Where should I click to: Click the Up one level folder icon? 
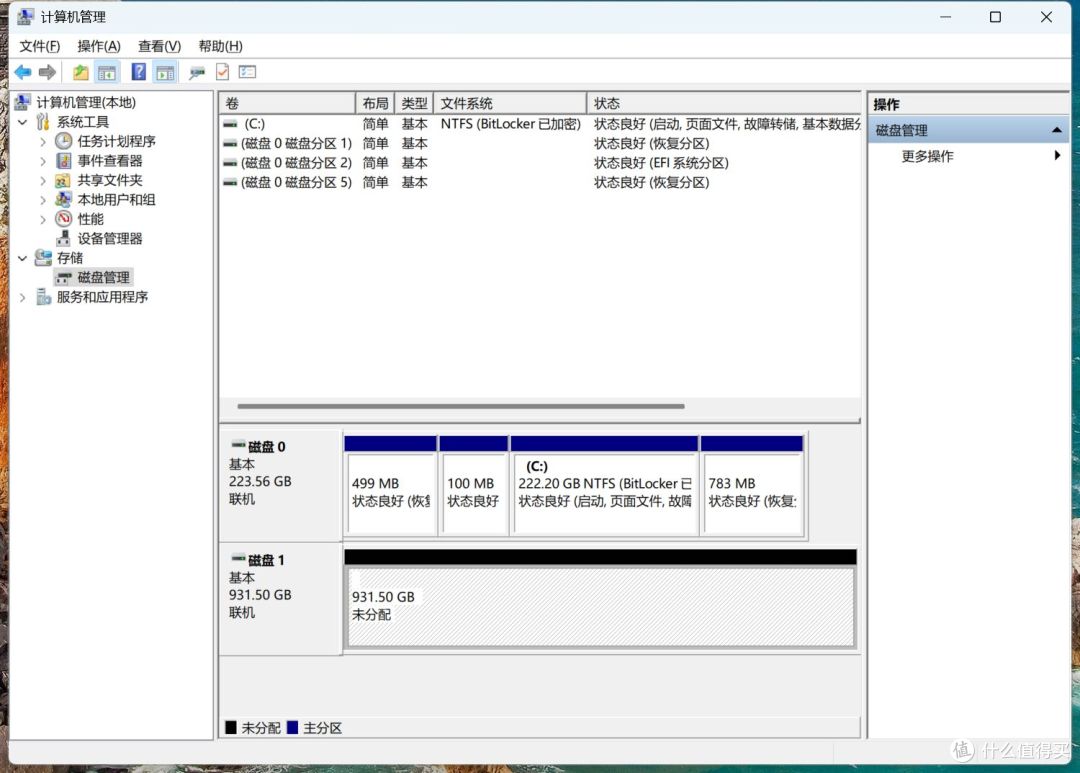pyautogui.click(x=81, y=72)
